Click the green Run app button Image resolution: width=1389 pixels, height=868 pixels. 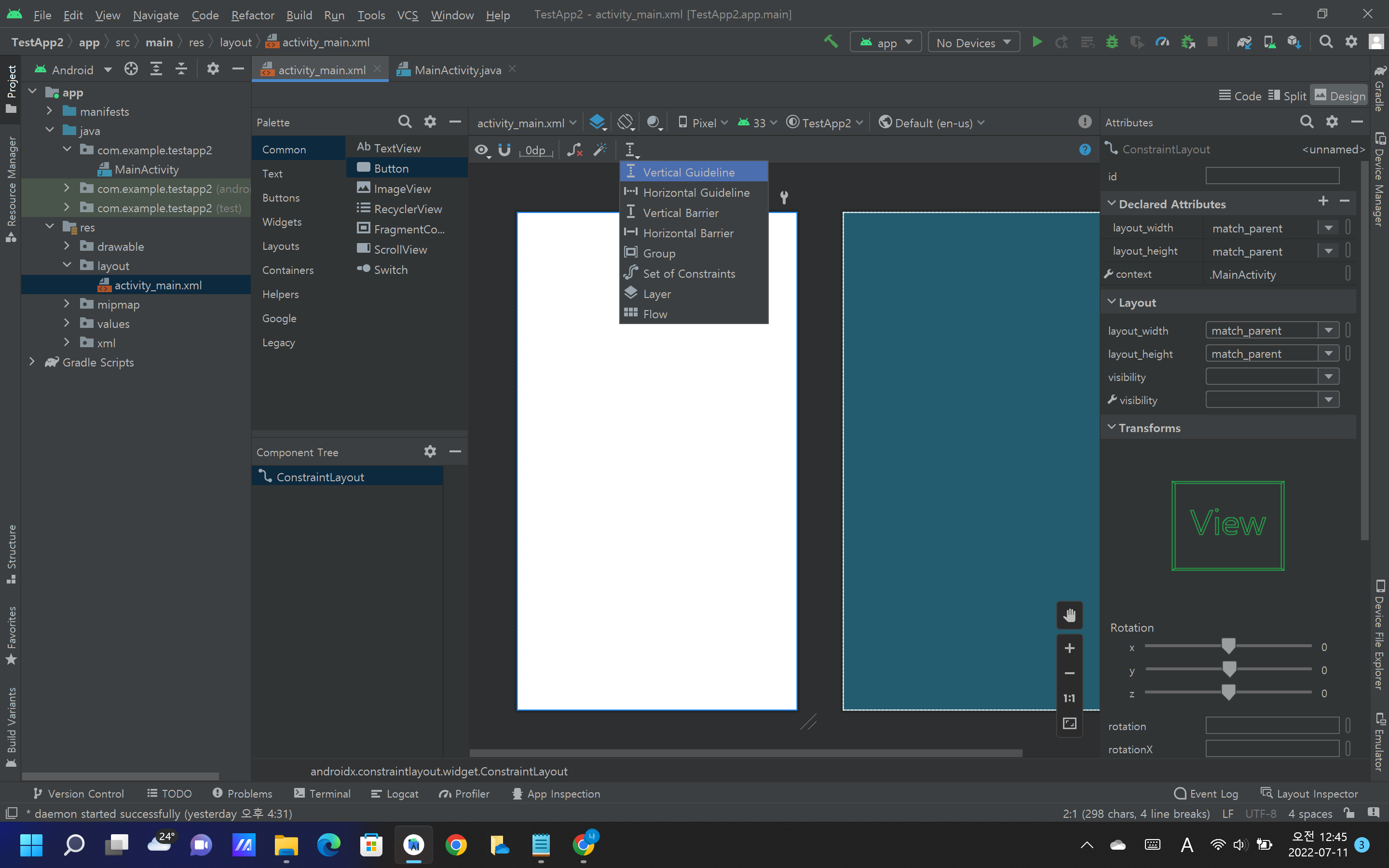1037,42
